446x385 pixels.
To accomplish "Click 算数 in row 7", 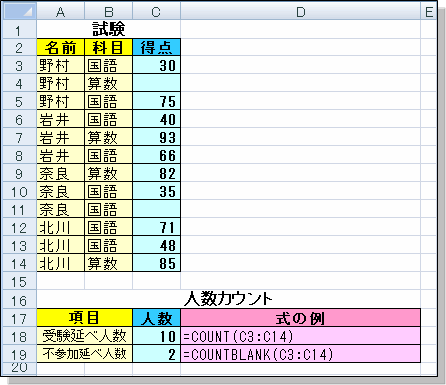I will click(108, 137).
